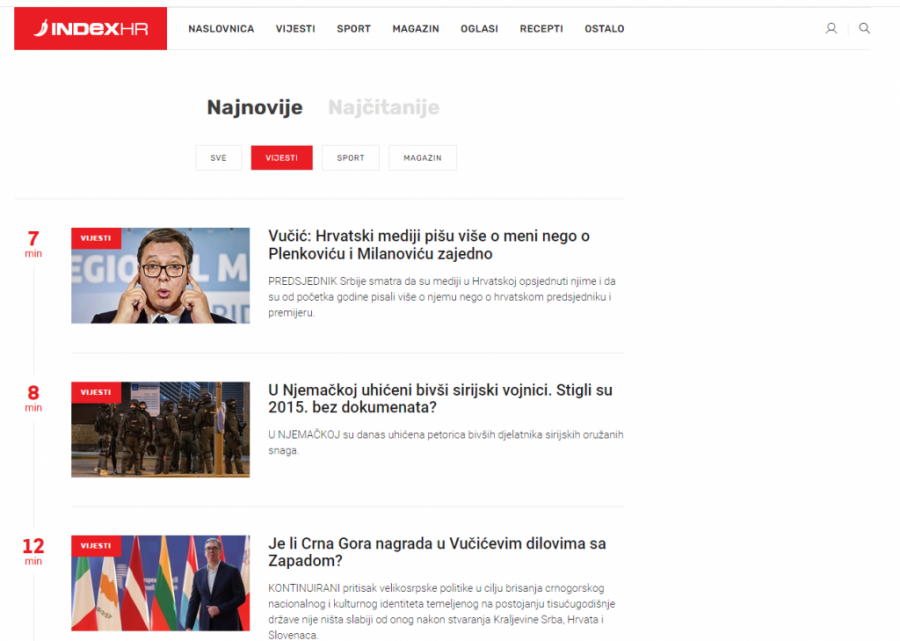
Task: Open the Sport navigation item
Action: click(x=353, y=29)
